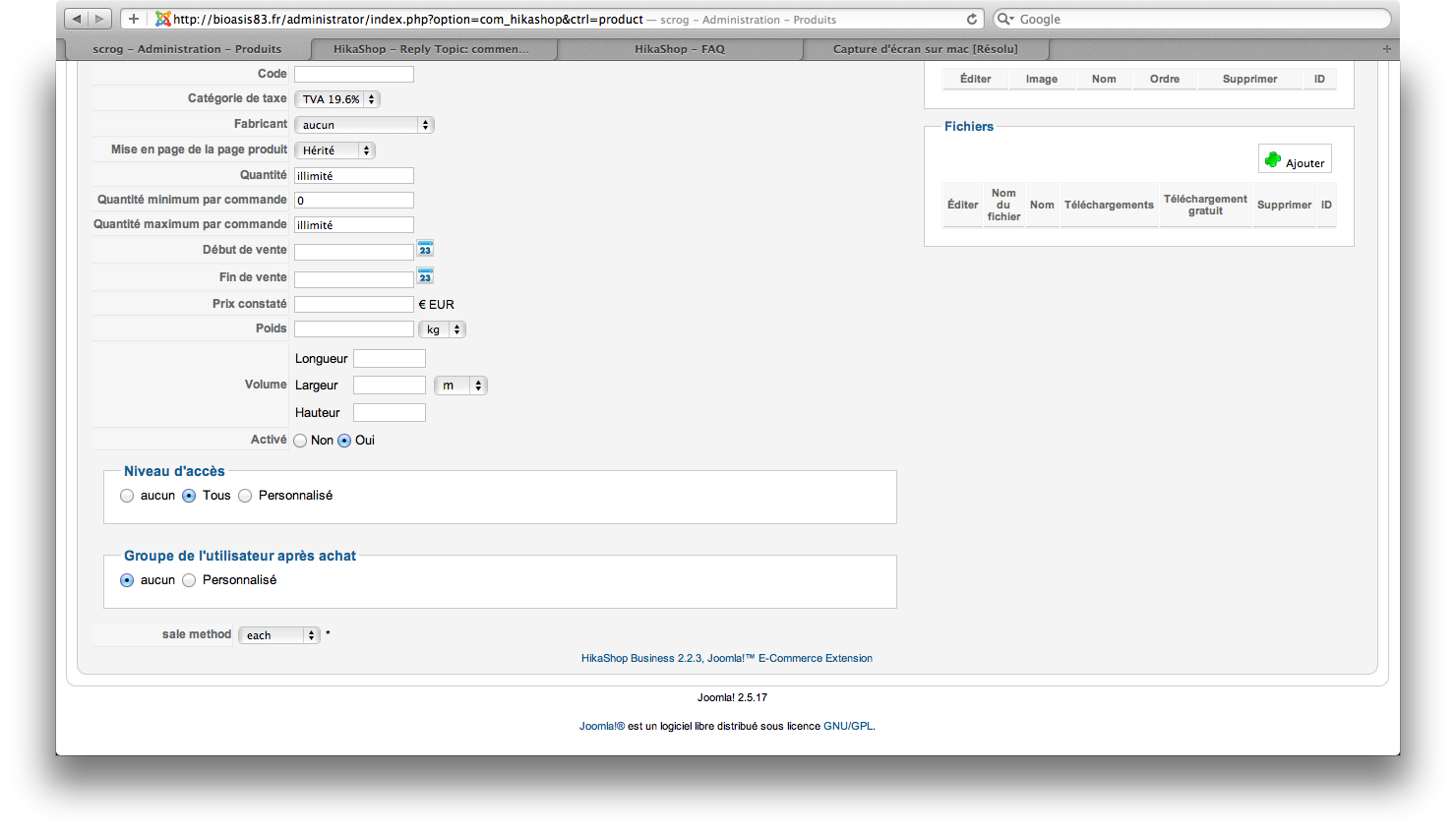The image size is (1456, 833).
Task: Open the GNU/GPL licence link
Action: click(x=847, y=727)
